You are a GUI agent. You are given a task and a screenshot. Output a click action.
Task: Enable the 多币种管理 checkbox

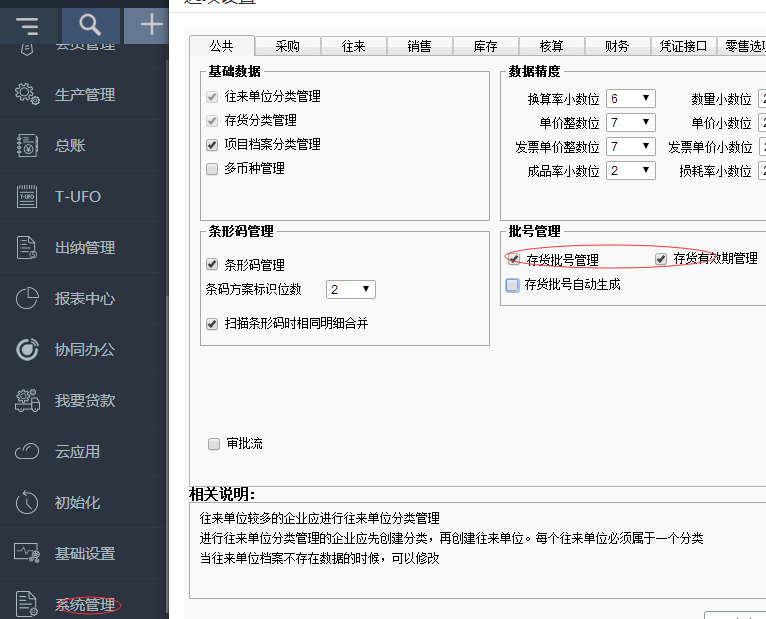click(212, 169)
